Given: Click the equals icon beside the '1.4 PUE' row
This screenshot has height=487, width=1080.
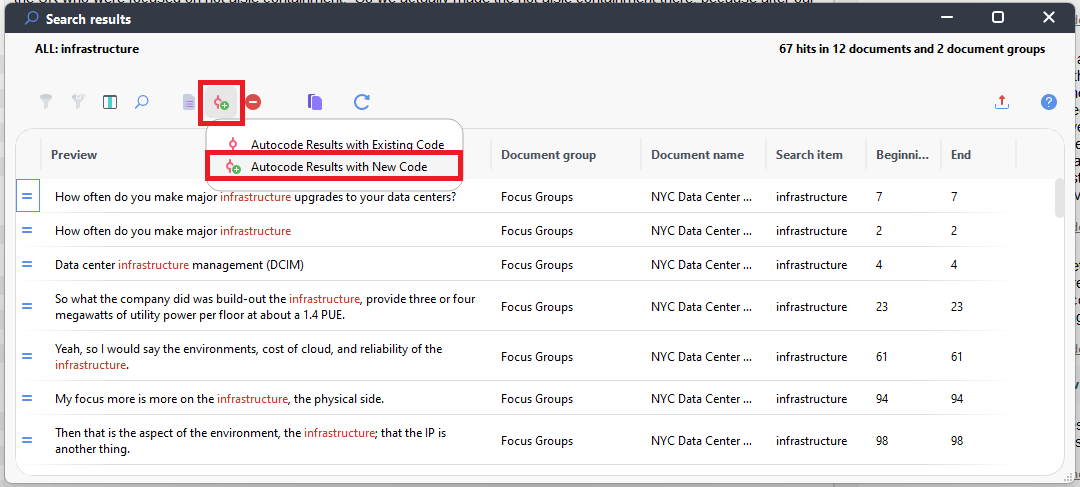Looking at the screenshot, I should [27, 307].
